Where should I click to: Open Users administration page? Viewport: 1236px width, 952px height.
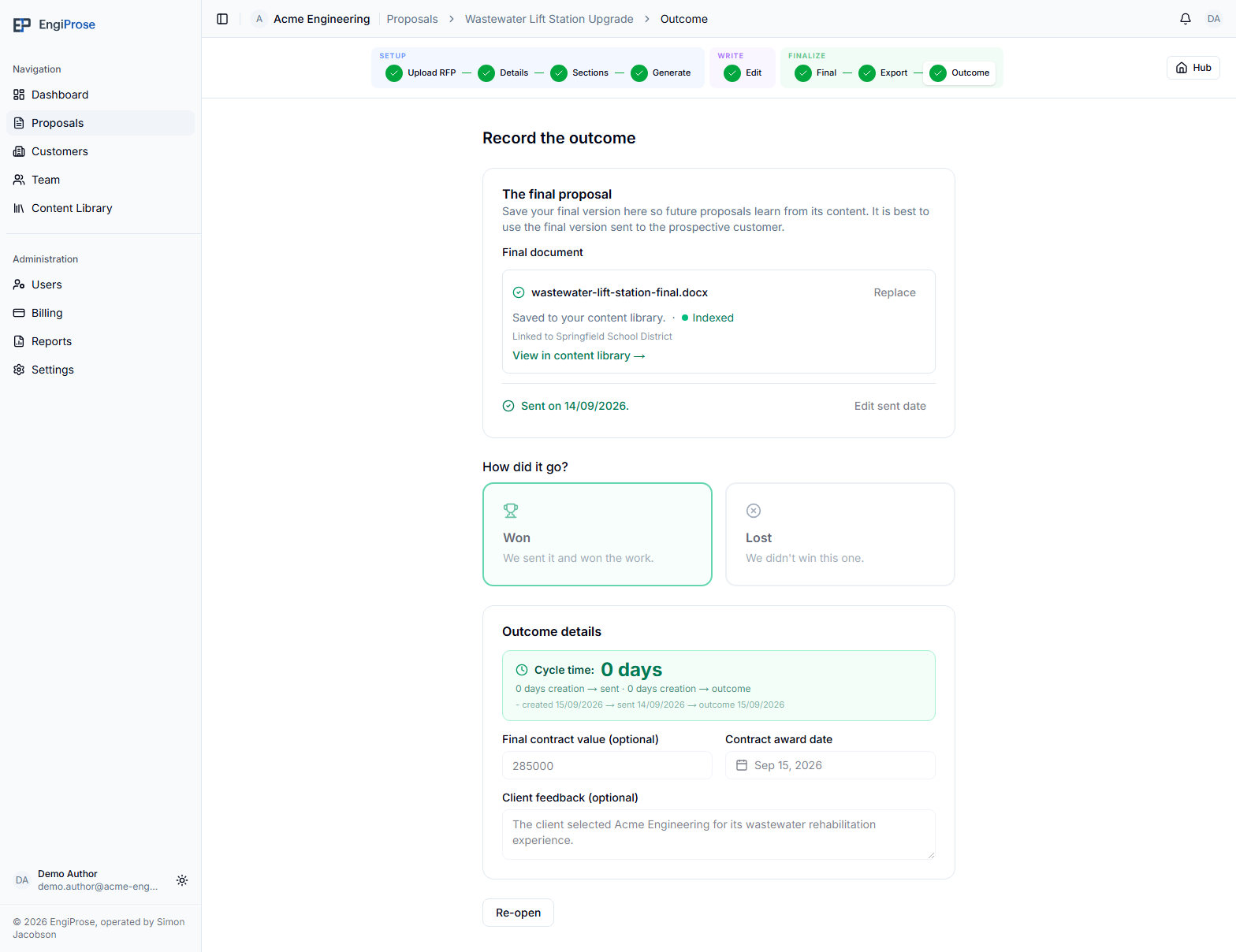101,284
